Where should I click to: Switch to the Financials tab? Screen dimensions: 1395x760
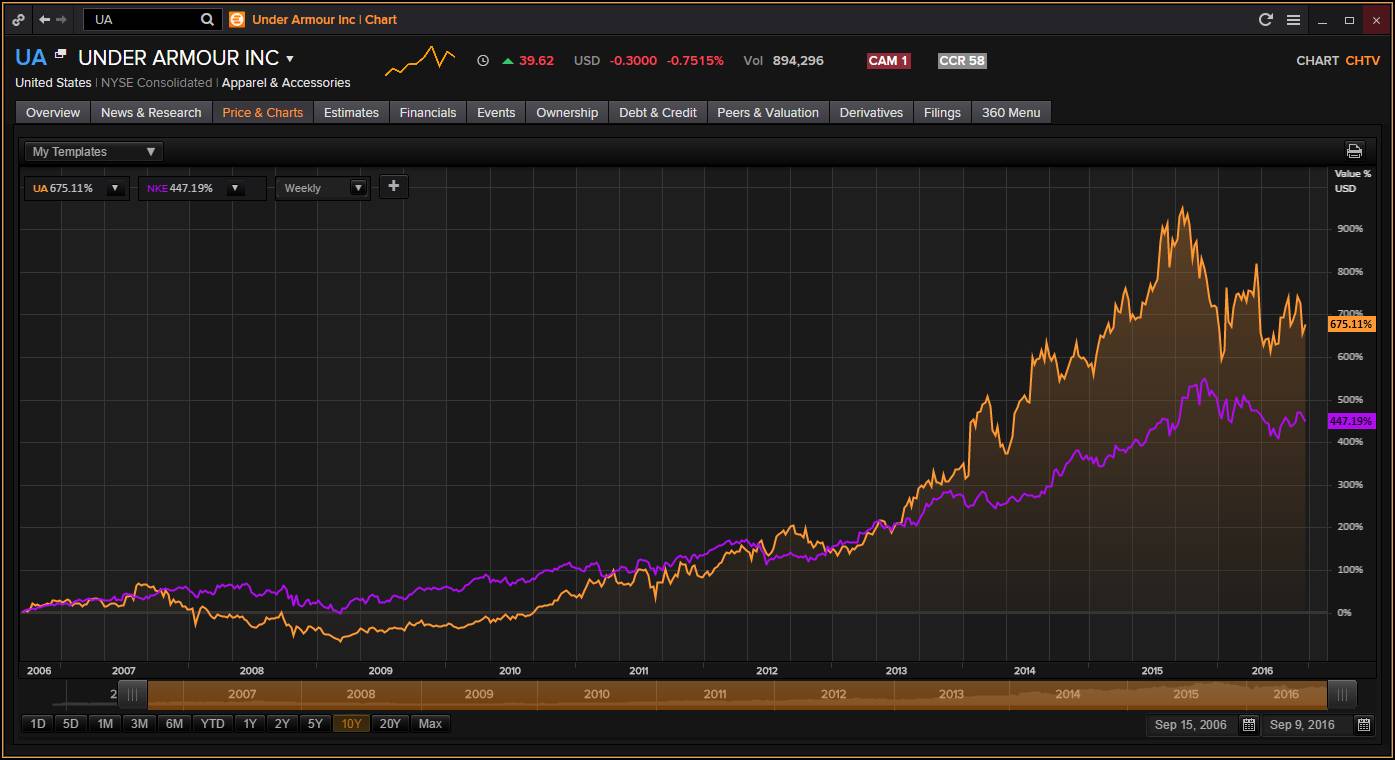427,112
